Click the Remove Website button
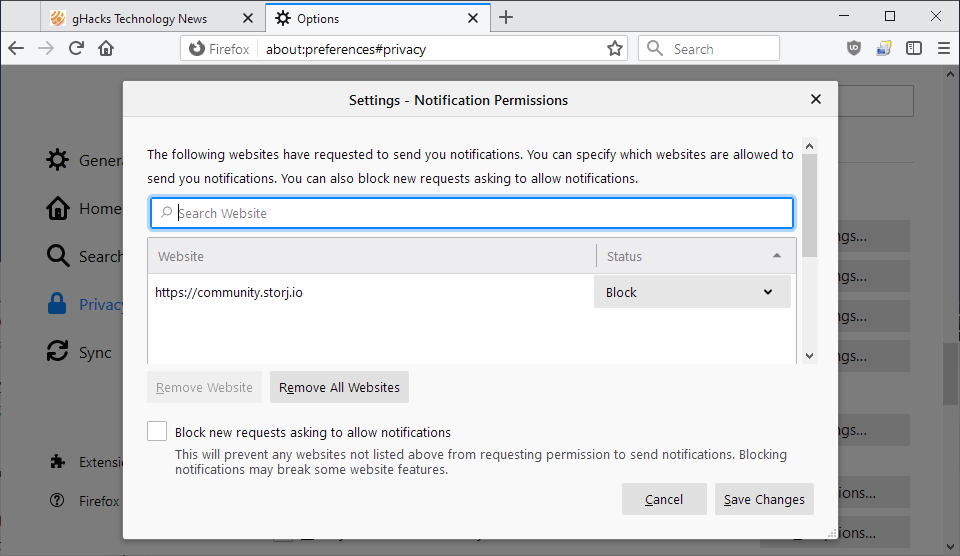The width and height of the screenshot is (960, 556). [x=204, y=387]
